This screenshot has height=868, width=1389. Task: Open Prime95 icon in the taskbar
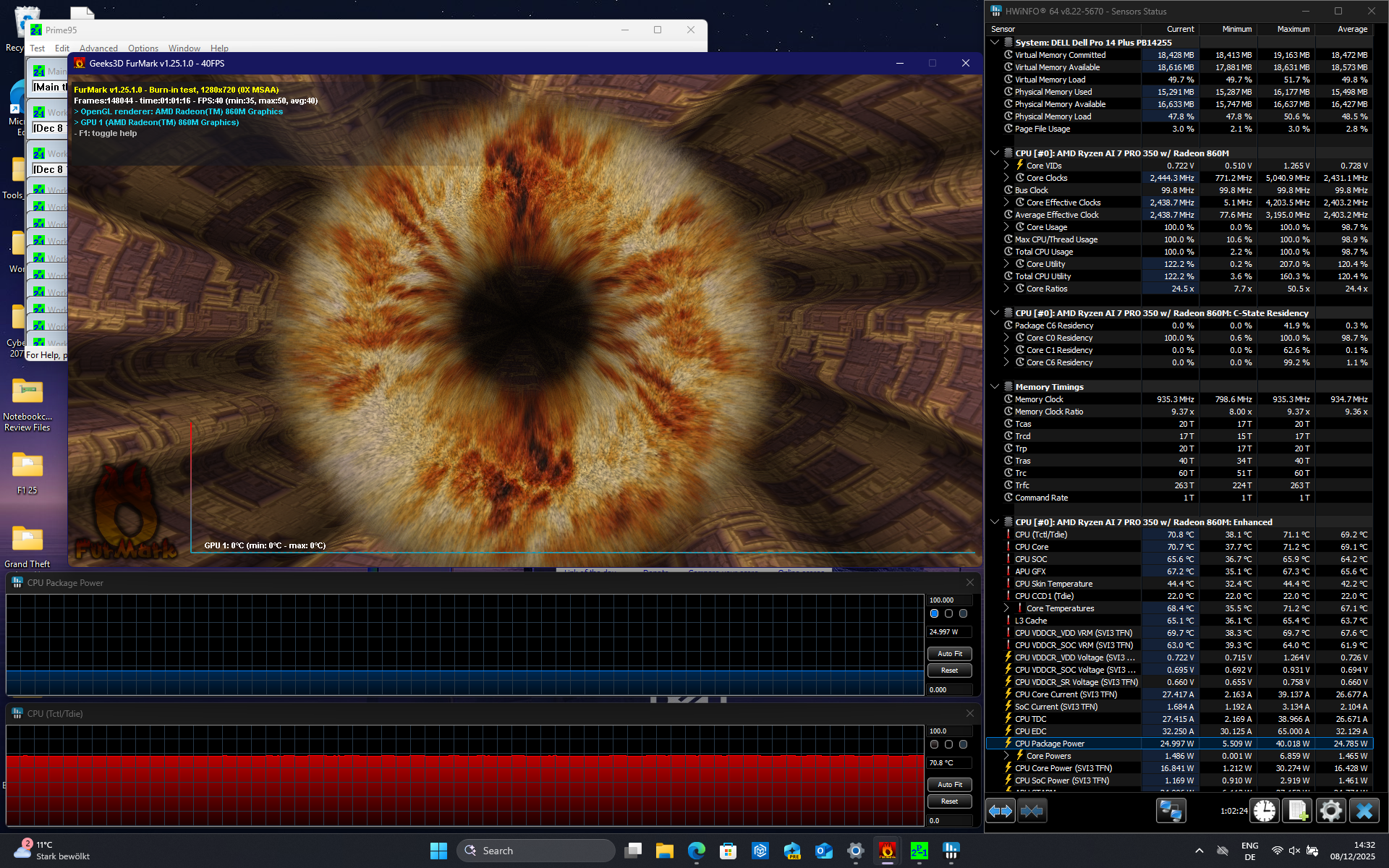(919, 851)
